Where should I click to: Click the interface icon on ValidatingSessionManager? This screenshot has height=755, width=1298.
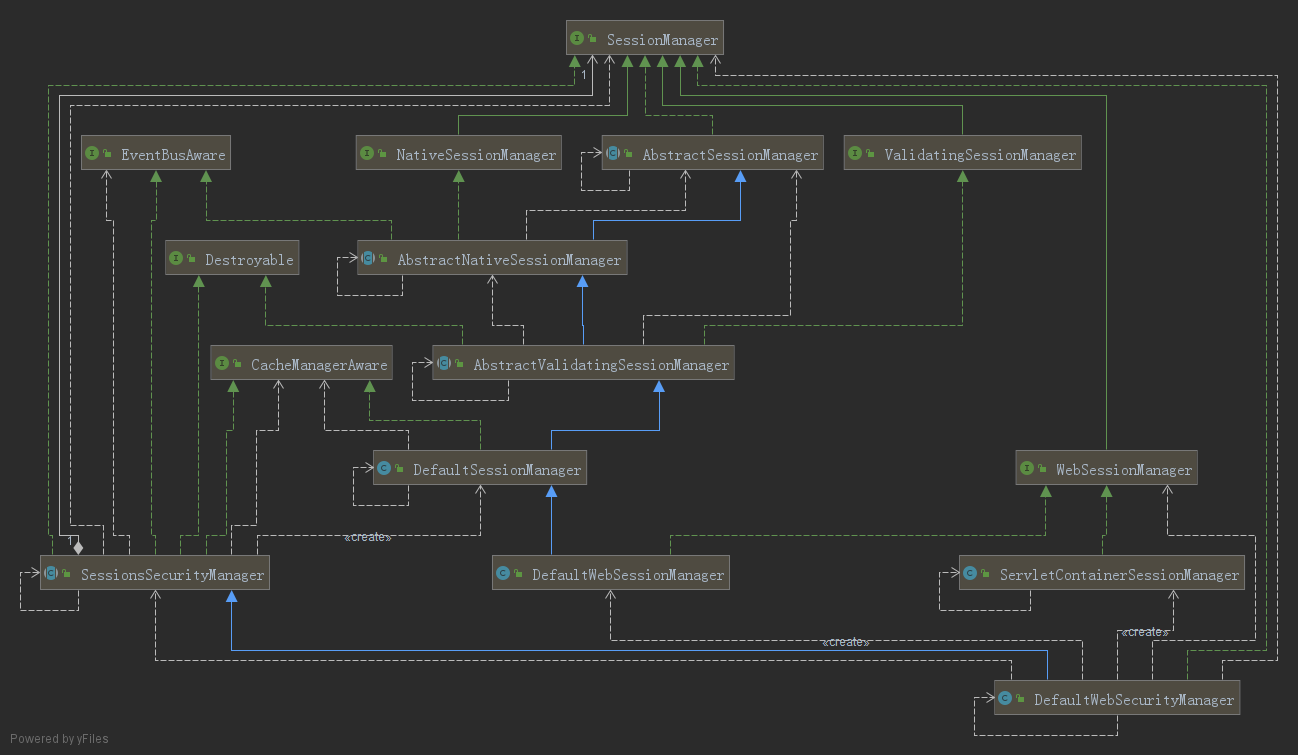(854, 154)
